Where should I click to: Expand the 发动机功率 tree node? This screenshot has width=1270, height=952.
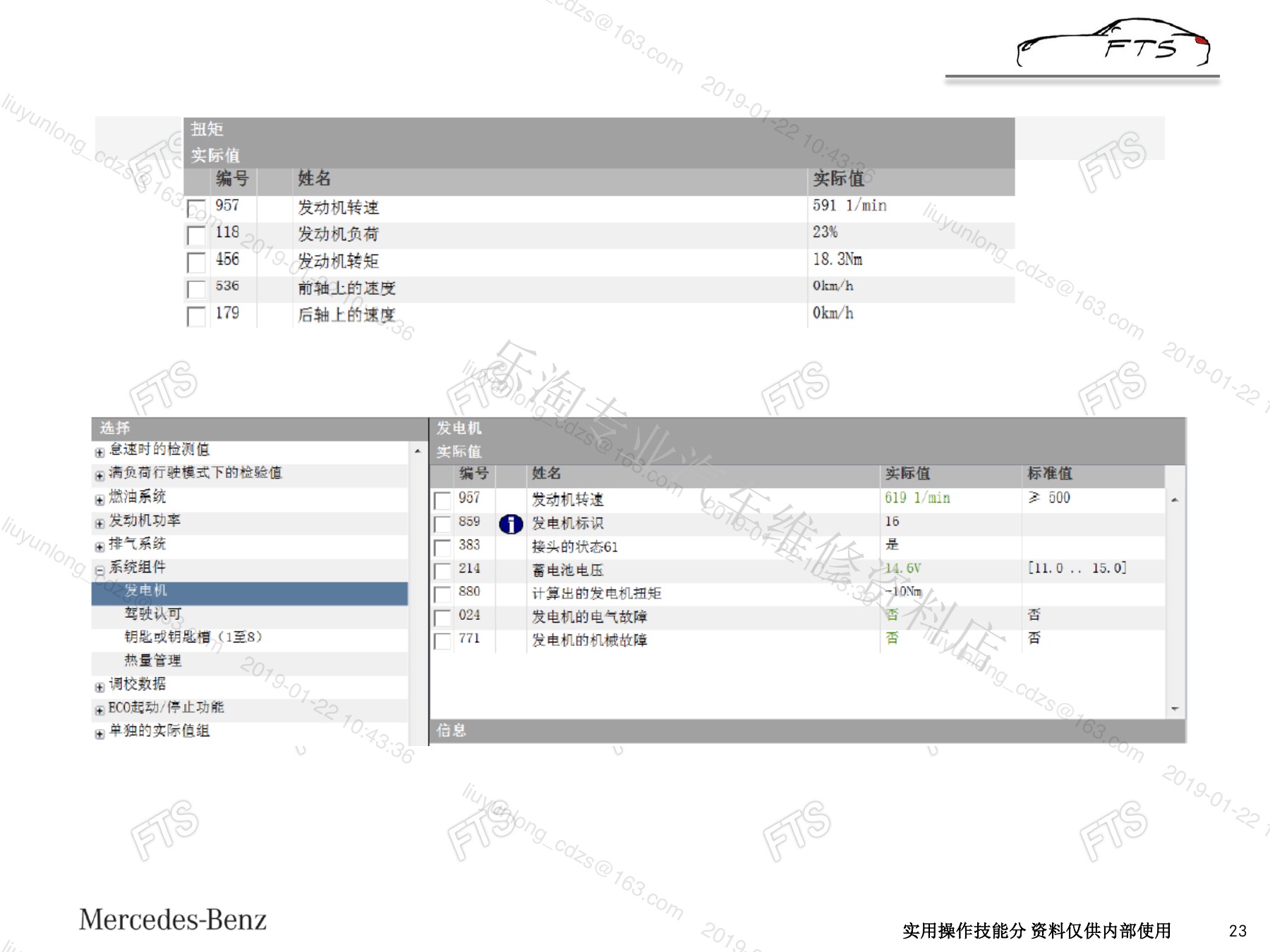tap(99, 523)
